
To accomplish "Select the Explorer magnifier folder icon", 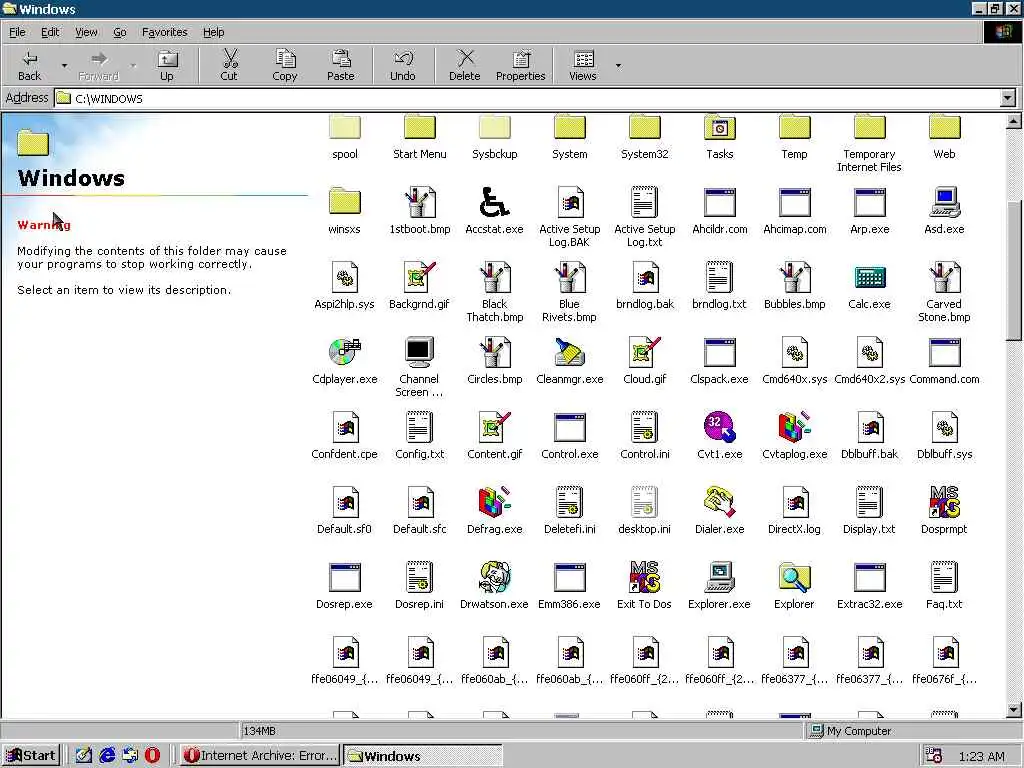I will point(794,577).
